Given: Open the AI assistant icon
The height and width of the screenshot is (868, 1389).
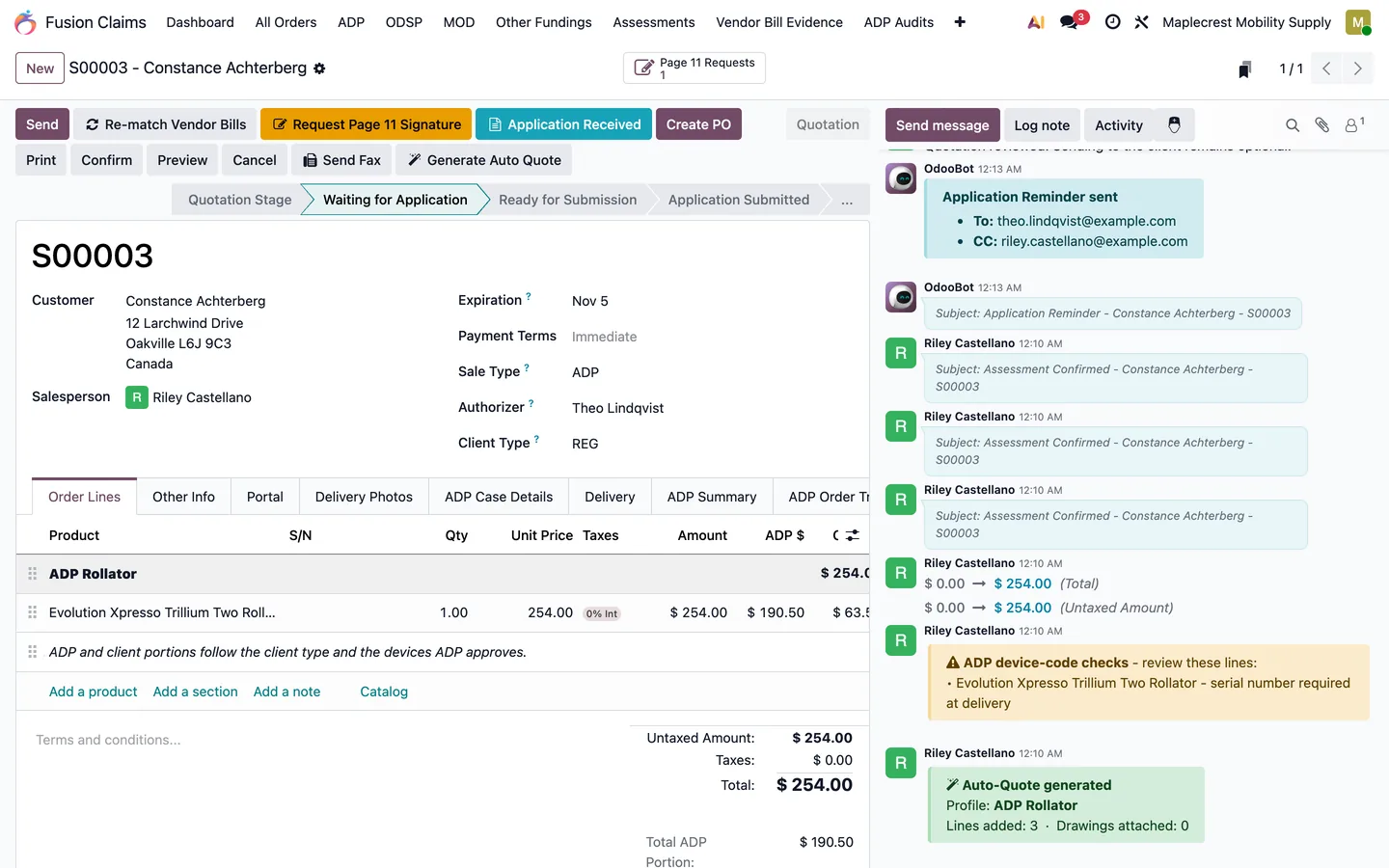Looking at the screenshot, I should [1036, 22].
